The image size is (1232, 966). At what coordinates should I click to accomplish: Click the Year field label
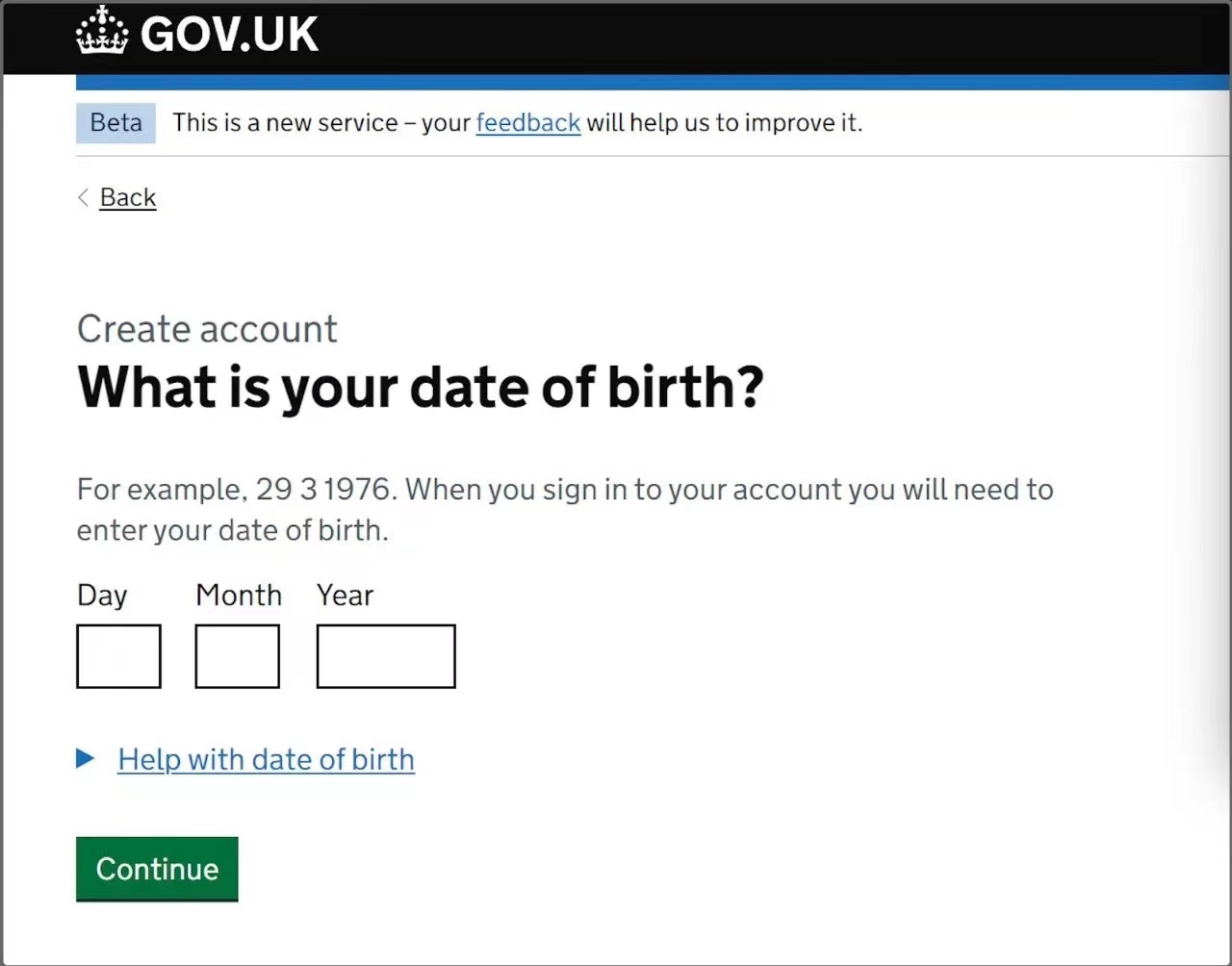tap(345, 595)
